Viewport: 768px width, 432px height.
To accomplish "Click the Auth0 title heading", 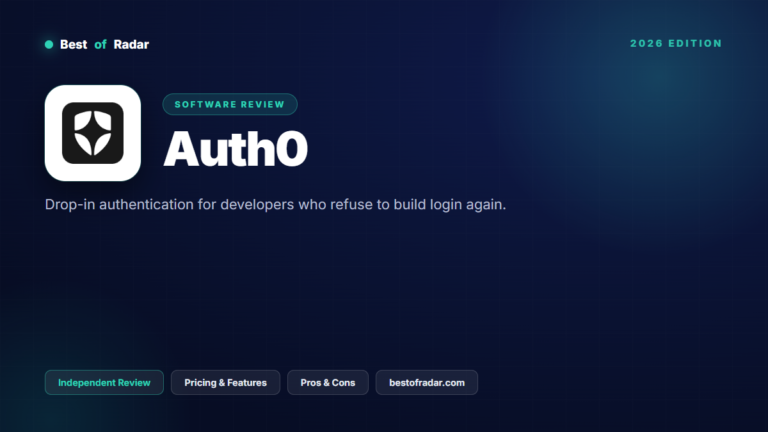I will [236, 149].
